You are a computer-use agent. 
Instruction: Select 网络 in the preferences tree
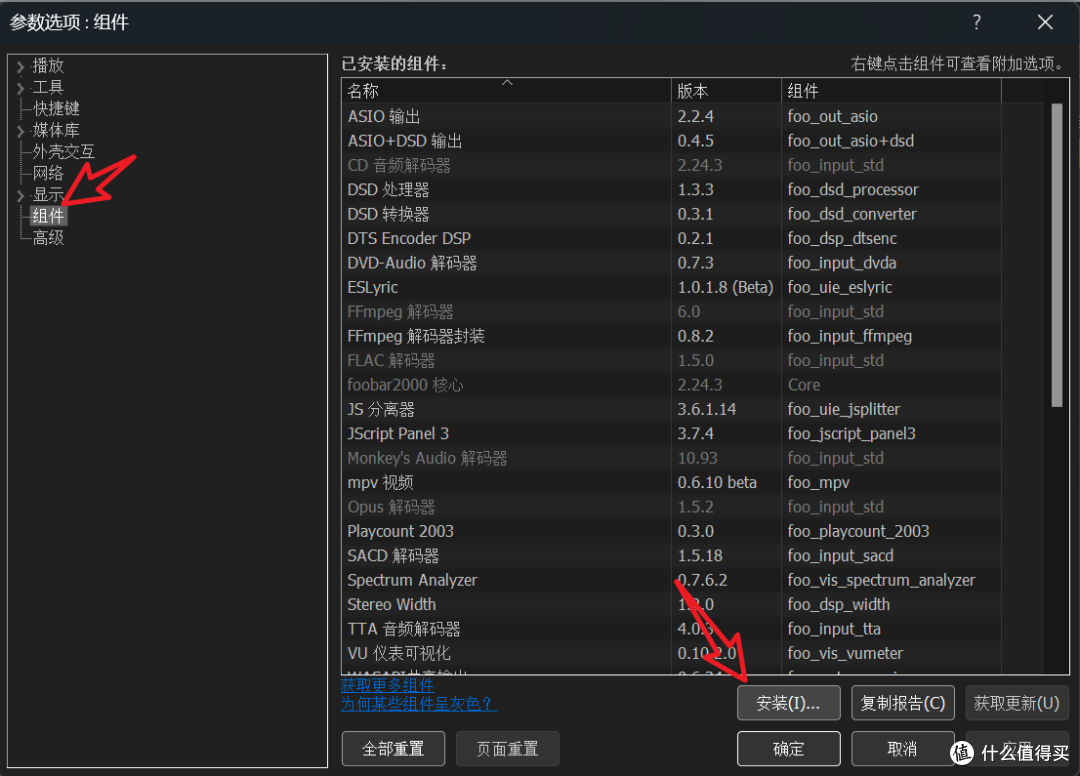48,173
